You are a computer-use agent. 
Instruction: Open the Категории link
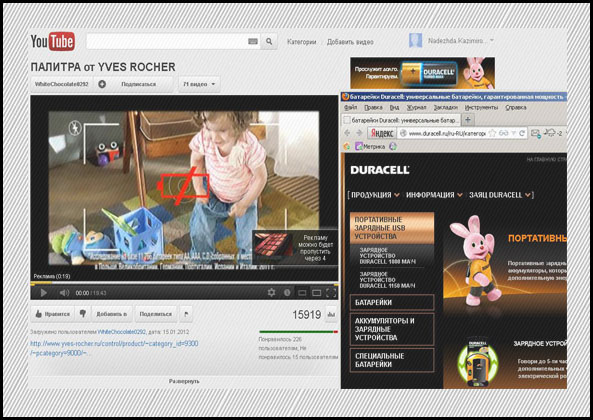pos(301,42)
